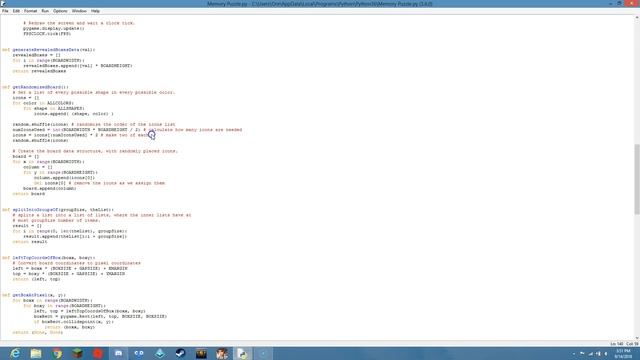Open the Help menu
The height and width of the screenshot is (360, 640).
coord(95,11)
